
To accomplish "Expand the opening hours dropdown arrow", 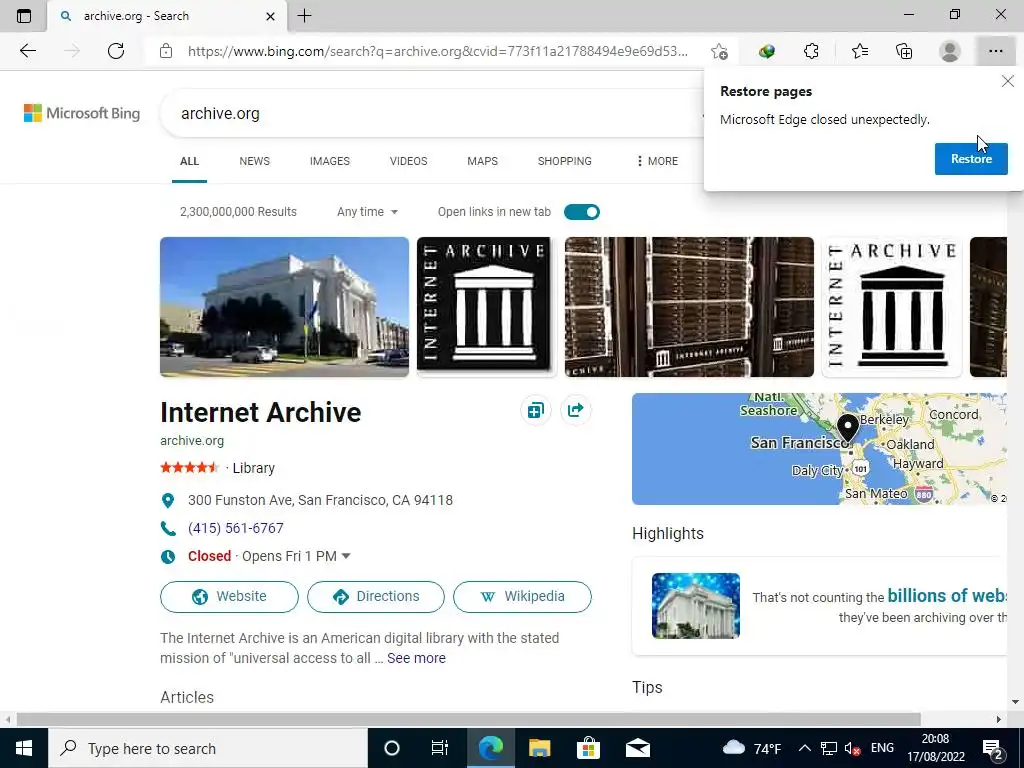I will (346, 556).
